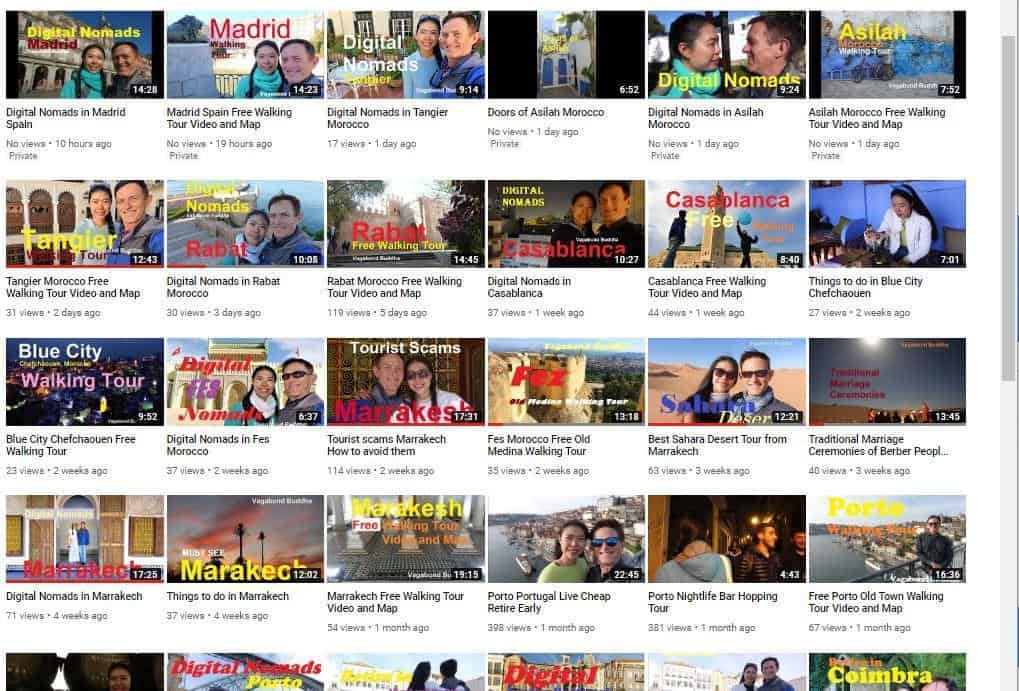The height and width of the screenshot is (691, 1019).
Task: Play Things to do in Blue City Chefchaouen
Action: [887, 224]
